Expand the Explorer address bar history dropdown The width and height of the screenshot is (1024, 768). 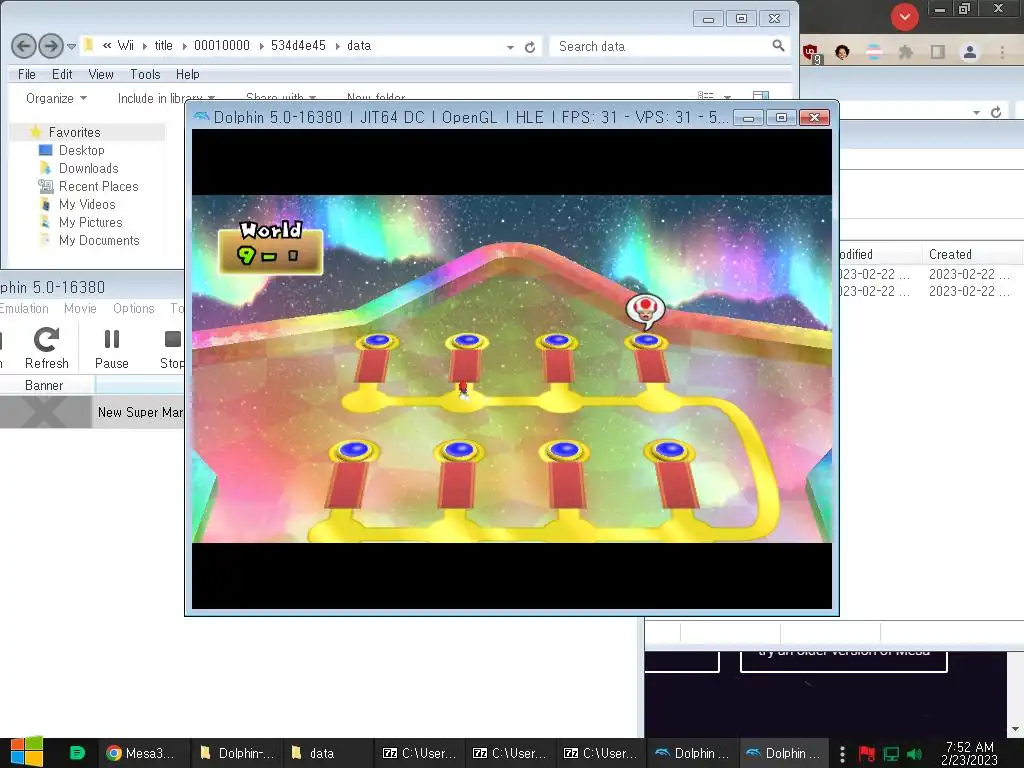coord(510,48)
